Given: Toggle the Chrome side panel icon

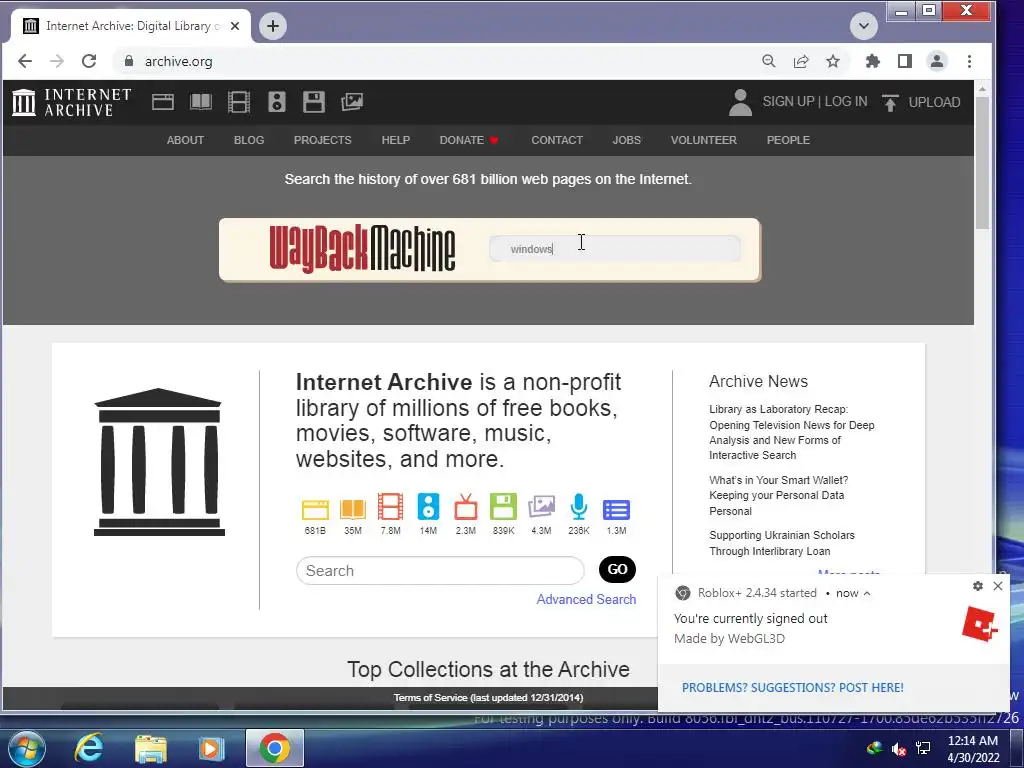Looking at the screenshot, I should pyautogui.click(x=904, y=61).
